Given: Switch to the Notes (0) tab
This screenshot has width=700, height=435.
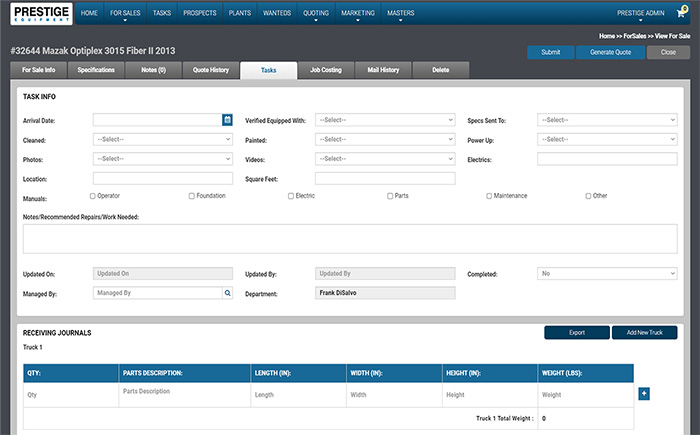Looking at the screenshot, I should (x=154, y=70).
